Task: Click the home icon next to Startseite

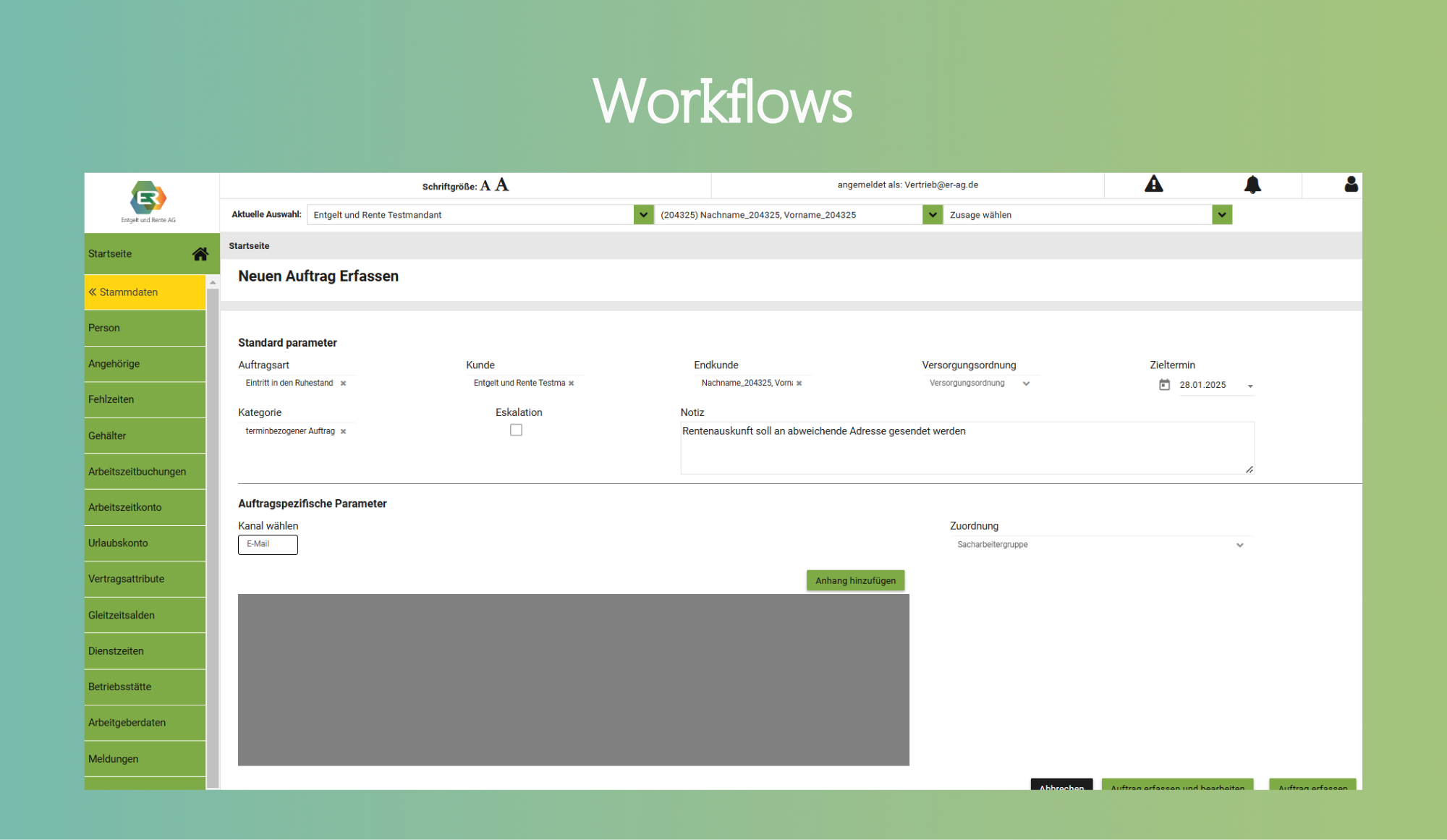Action: [x=200, y=254]
